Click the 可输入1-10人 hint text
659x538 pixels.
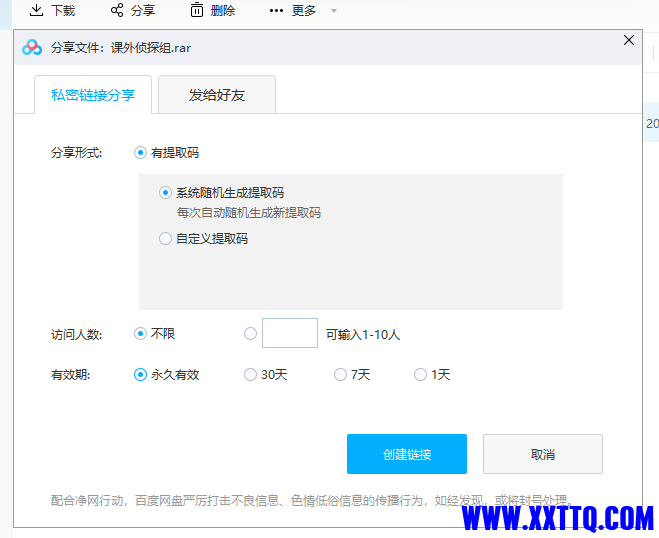363,335
